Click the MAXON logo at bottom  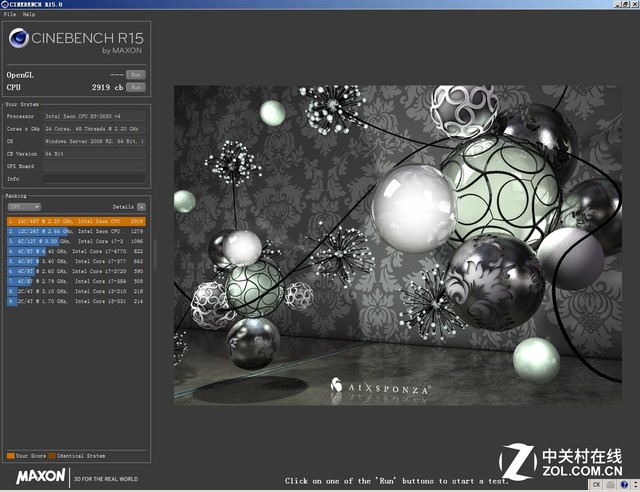click(40, 476)
